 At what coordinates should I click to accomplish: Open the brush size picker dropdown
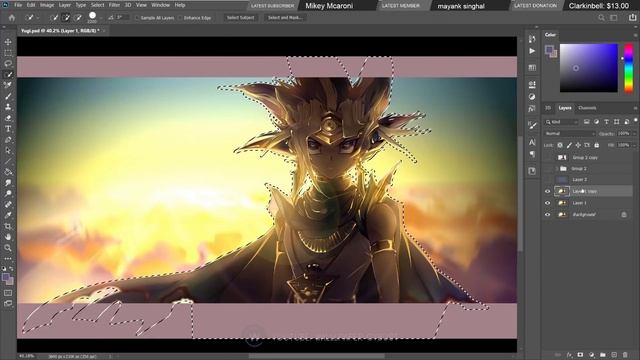(101, 18)
